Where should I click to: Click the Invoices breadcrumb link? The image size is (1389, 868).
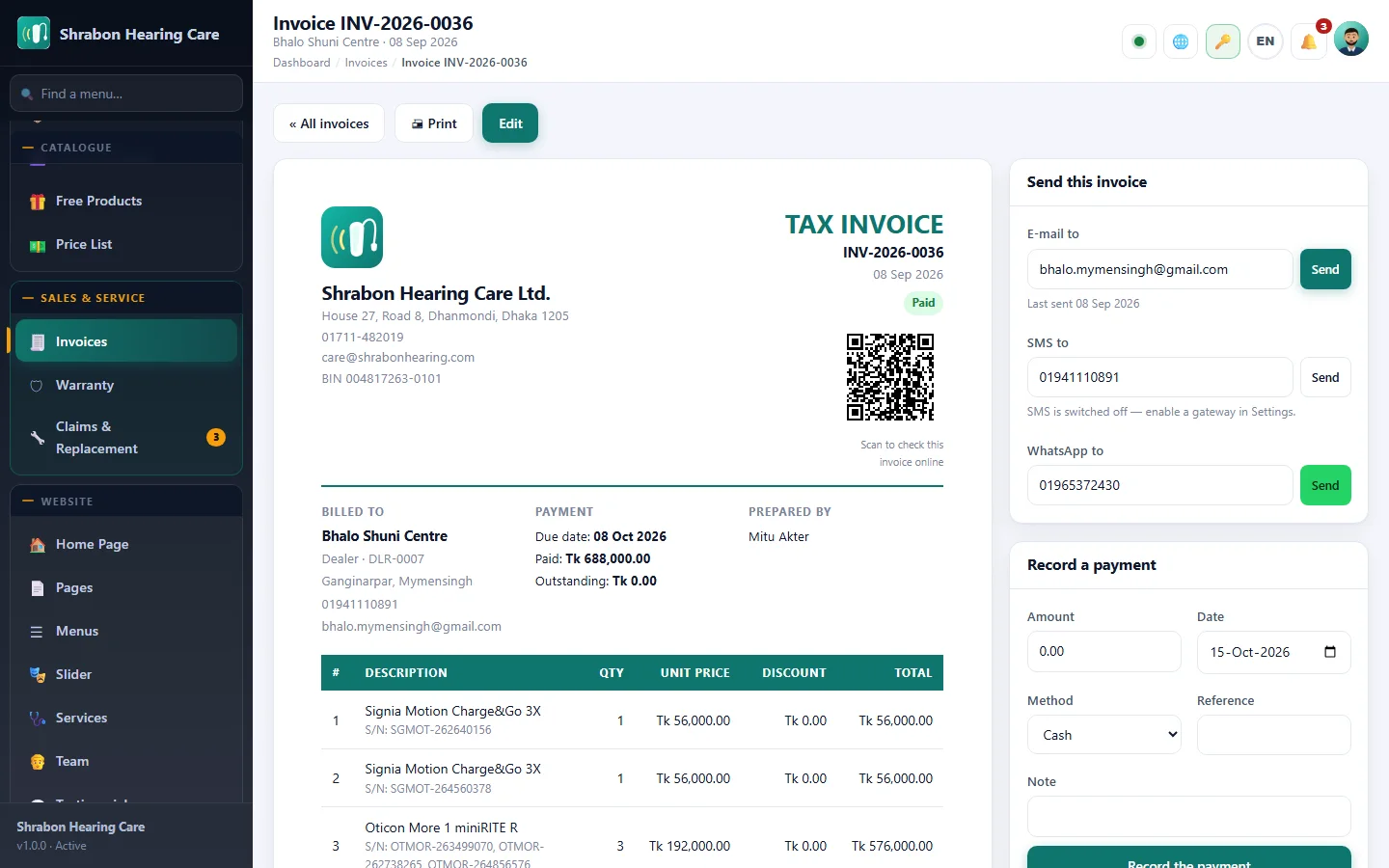[367, 63]
